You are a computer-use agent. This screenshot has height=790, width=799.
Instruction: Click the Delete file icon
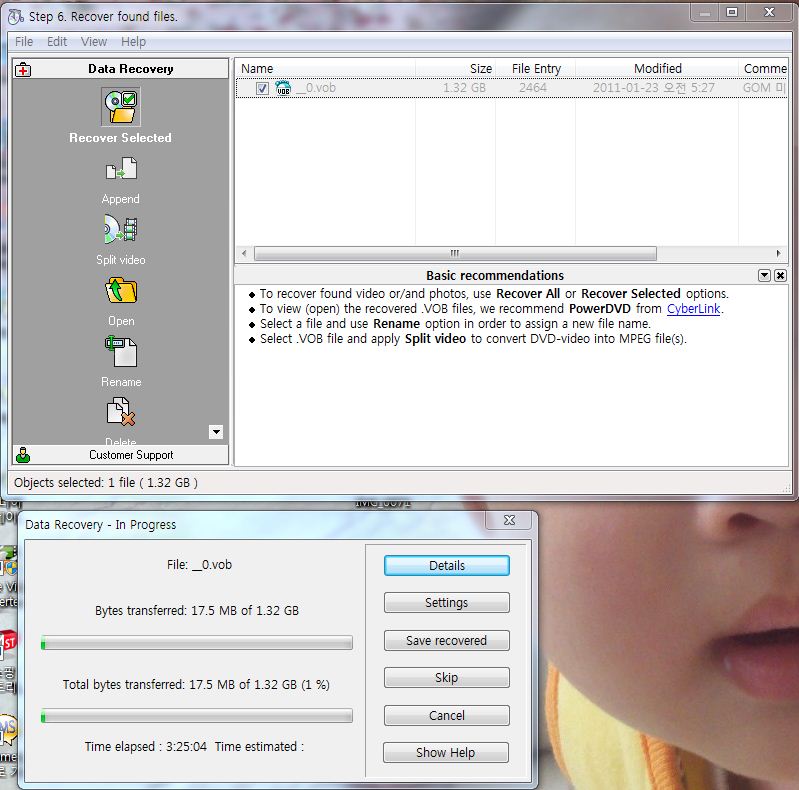click(x=121, y=412)
